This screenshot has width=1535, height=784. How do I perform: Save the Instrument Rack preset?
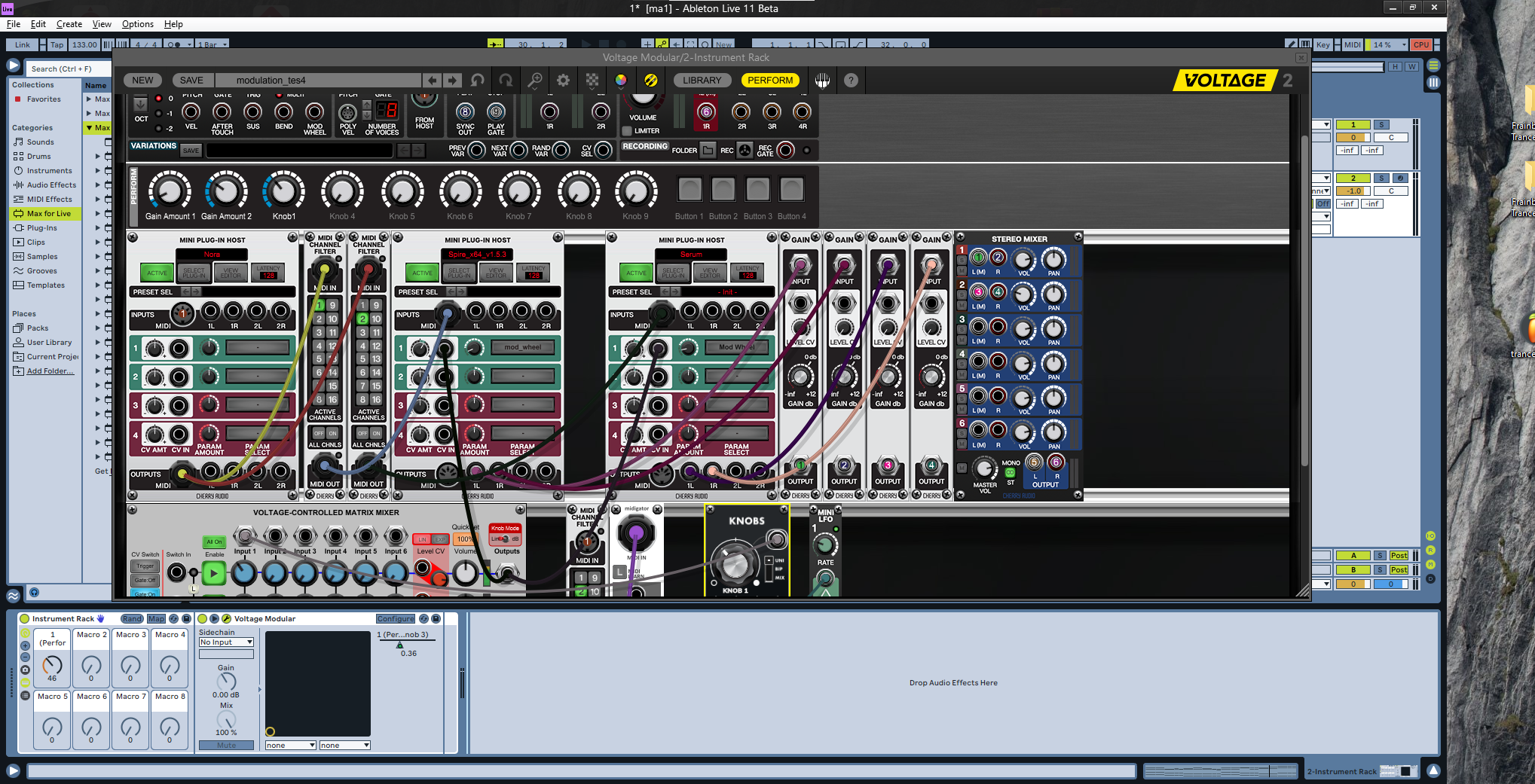(186, 618)
